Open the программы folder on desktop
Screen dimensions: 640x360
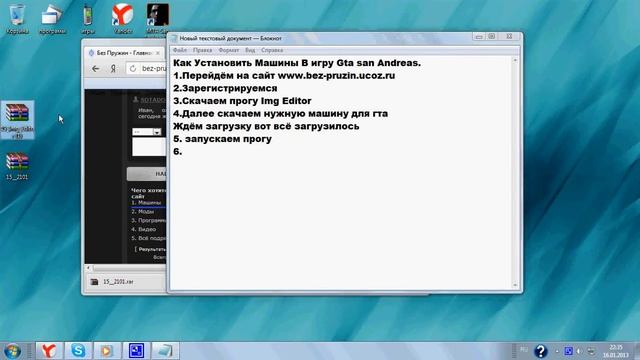[x=52, y=19]
